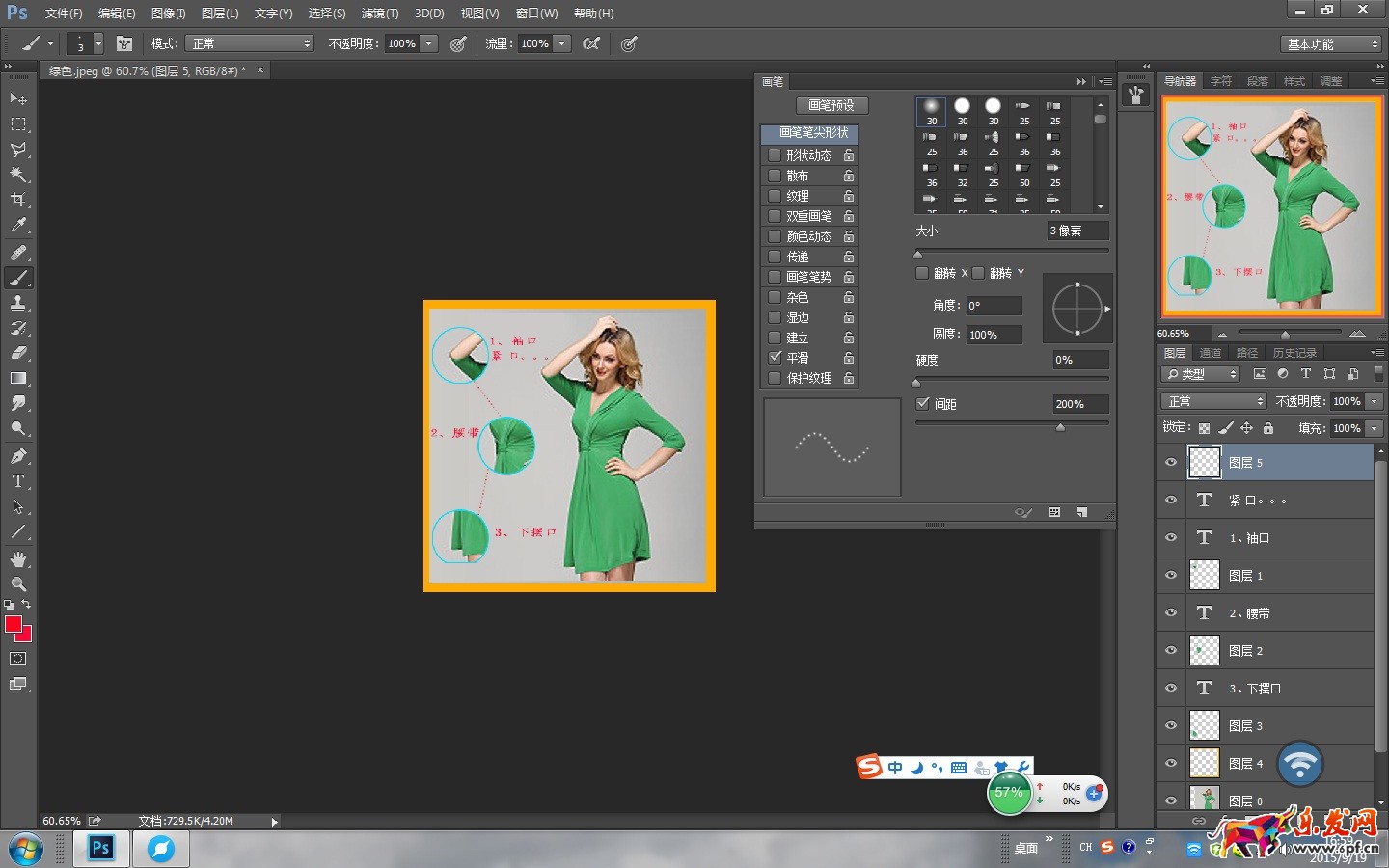Screen dimensions: 1389x868
Task: Open the brush 模式 dropdown
Action: click(x=251, y=43)
